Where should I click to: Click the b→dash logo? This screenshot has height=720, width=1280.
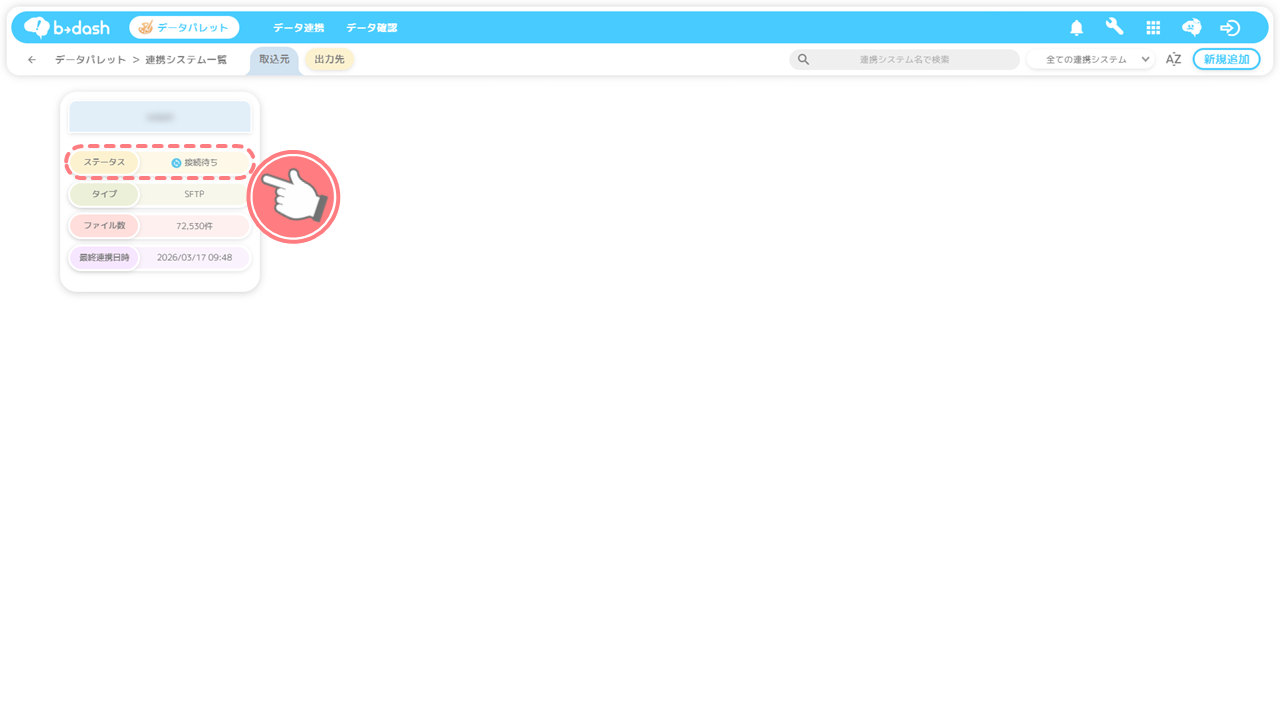(x=67, y=27)
